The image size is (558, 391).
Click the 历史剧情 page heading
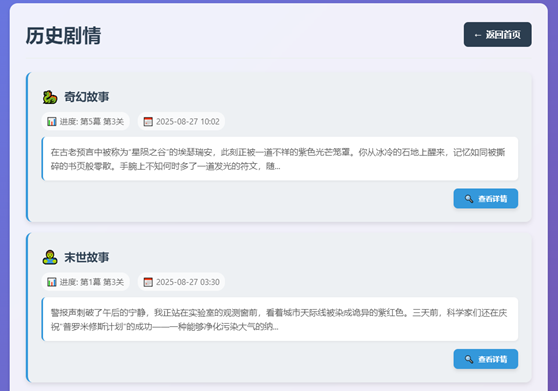[x=63, y=36]
